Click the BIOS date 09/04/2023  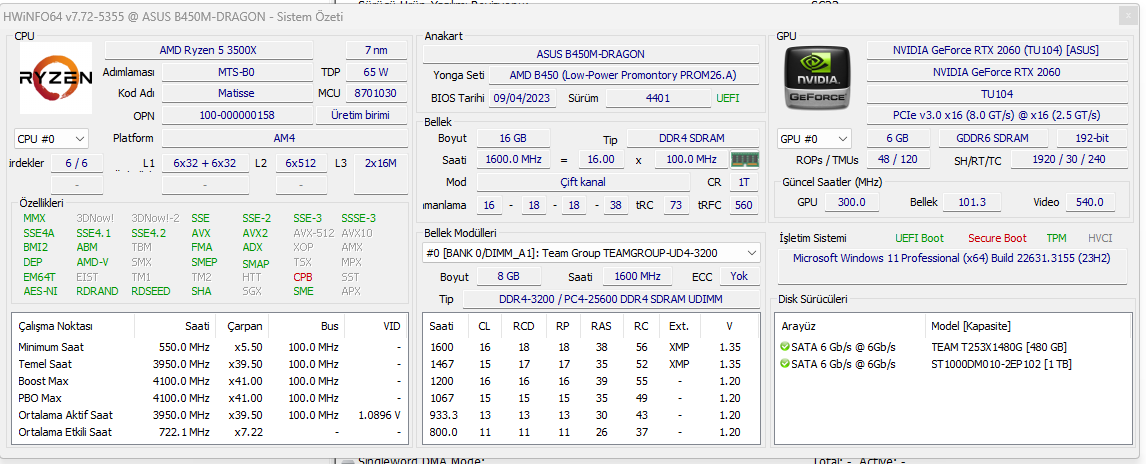point(523,98)
